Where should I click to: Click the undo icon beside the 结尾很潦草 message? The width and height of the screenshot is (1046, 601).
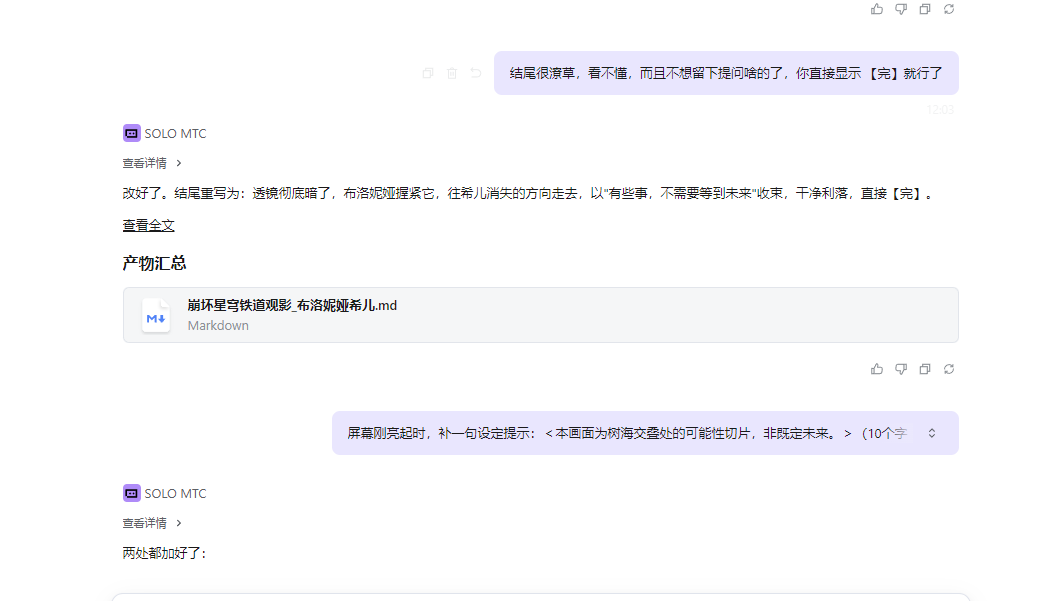point(476,73)
